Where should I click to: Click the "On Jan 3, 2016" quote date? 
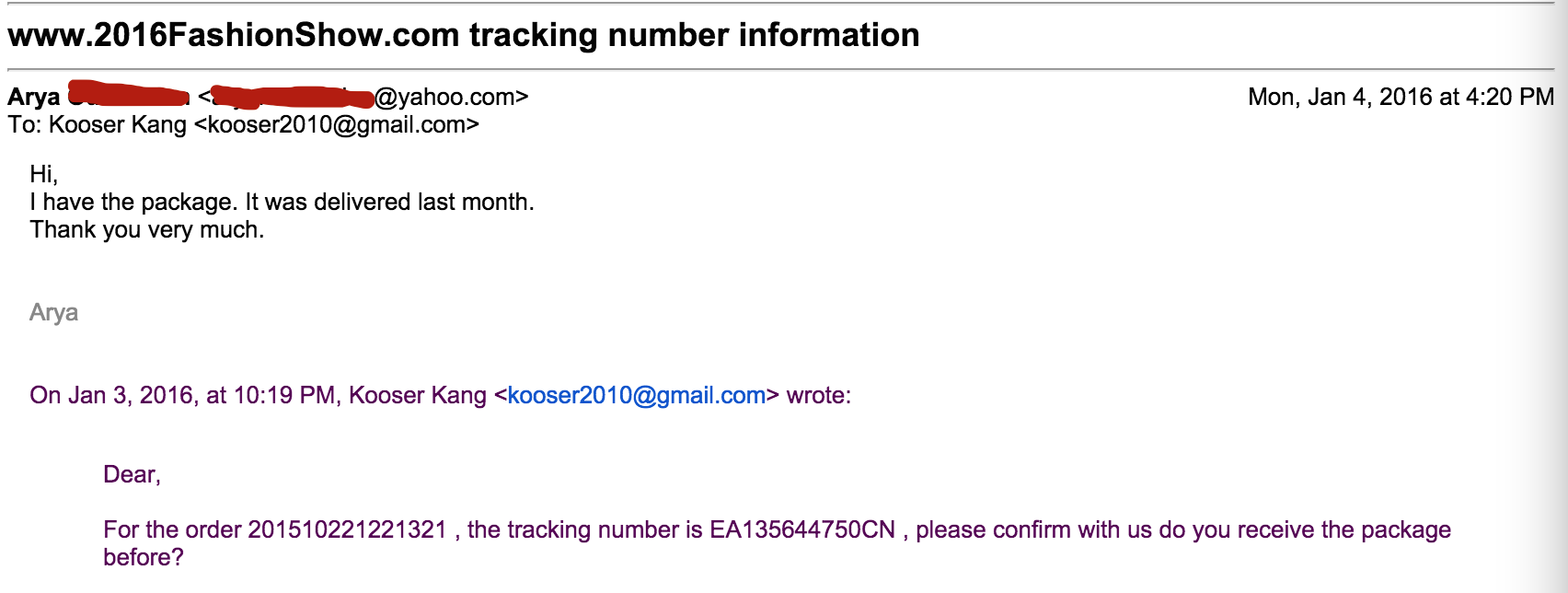111,395
